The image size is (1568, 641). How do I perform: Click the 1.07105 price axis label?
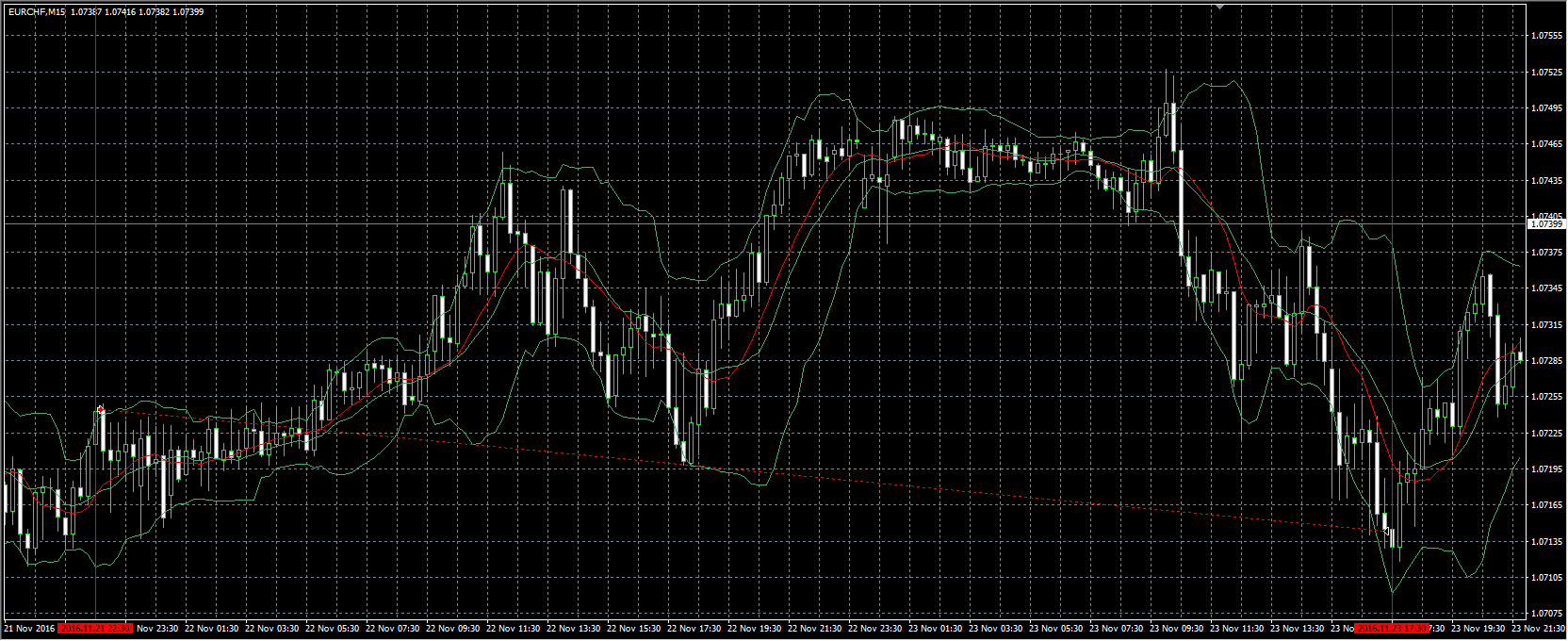pos(1547,578)
